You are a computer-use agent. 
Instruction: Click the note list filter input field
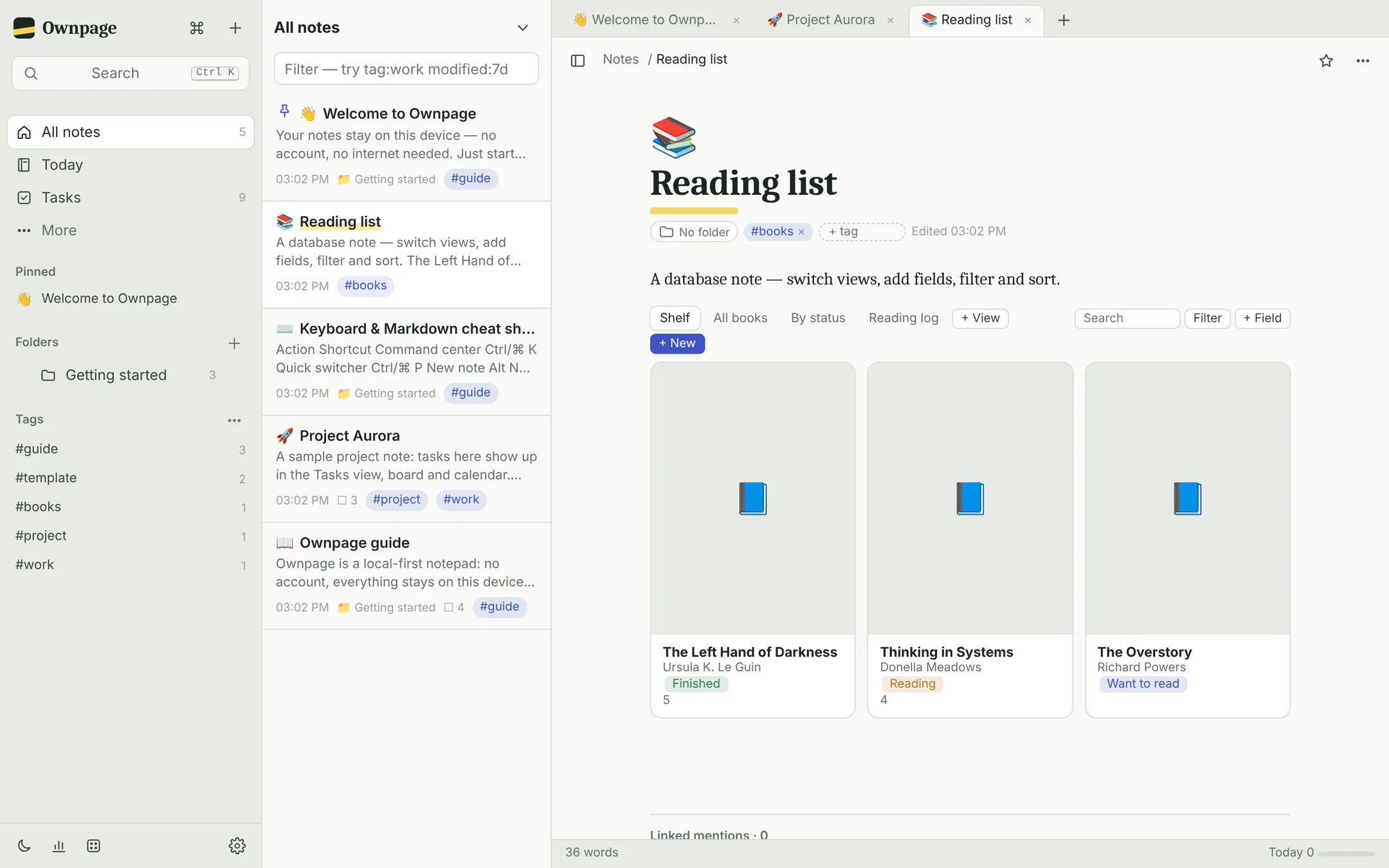(x=406, y=69)
